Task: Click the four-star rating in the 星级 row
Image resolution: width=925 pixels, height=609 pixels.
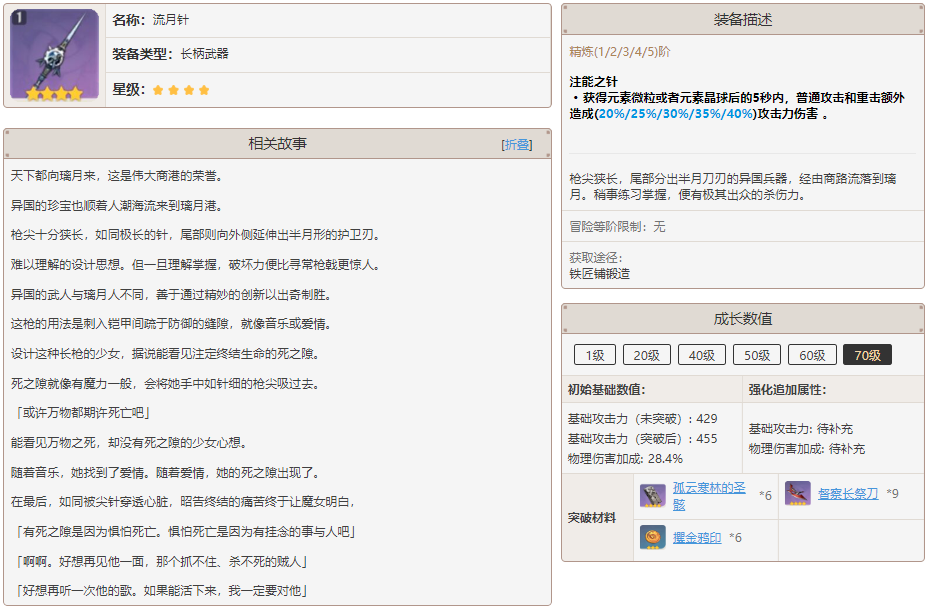Action: (181, 90)
